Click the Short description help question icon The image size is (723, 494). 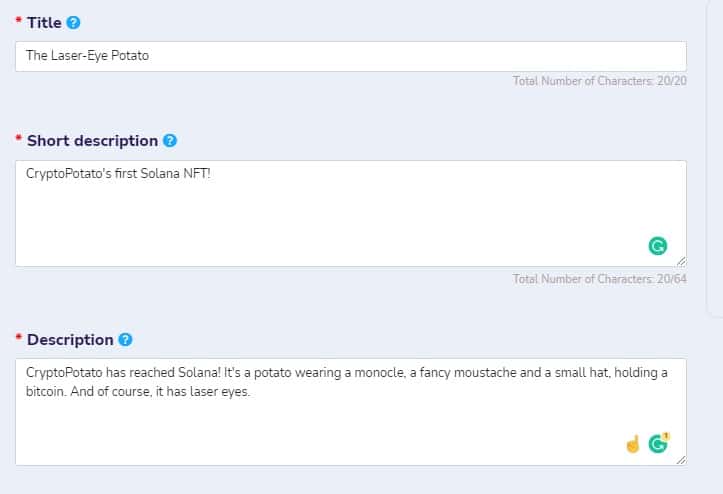[x=170, y=141]
